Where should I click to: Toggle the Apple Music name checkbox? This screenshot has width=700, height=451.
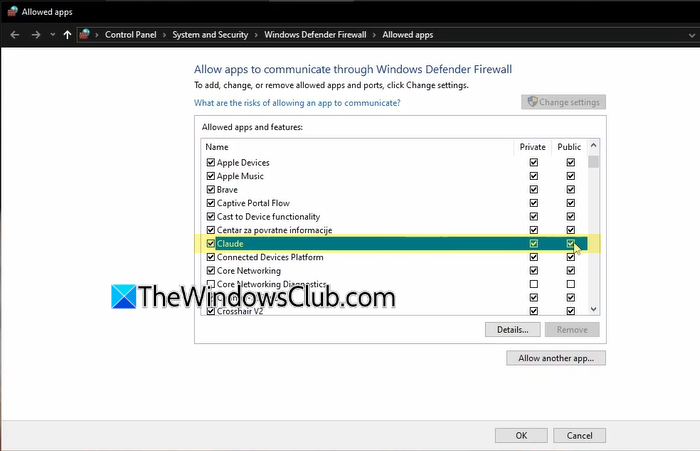coord(211,176)
